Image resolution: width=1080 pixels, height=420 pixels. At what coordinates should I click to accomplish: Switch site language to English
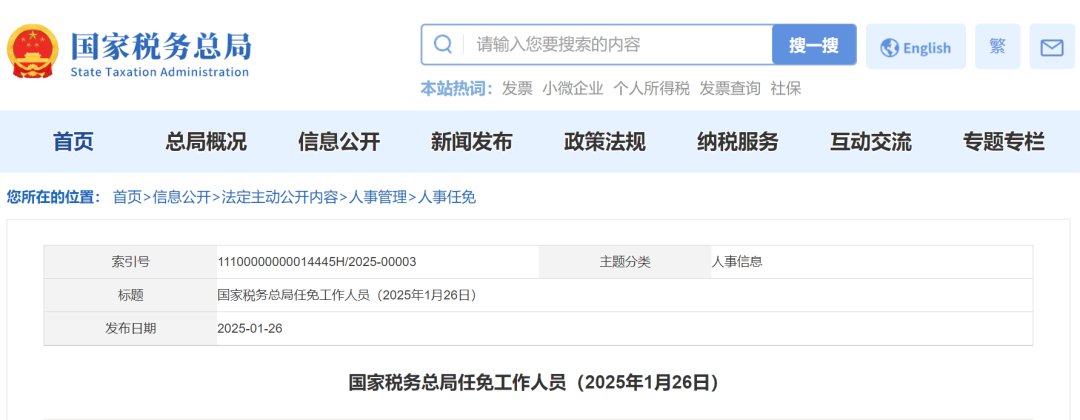(915, 47)
